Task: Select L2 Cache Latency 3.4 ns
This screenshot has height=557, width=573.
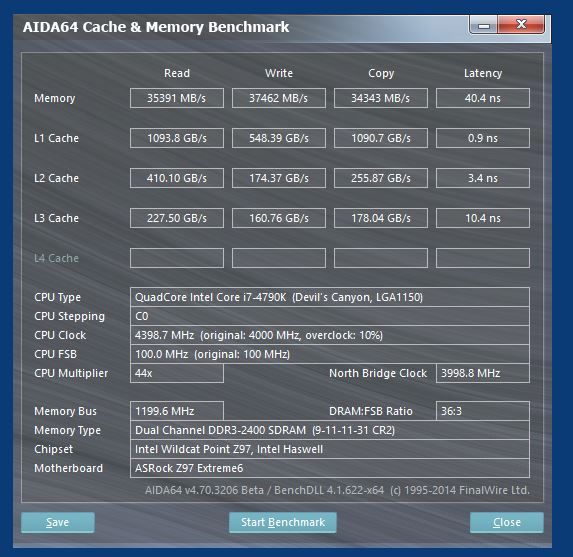Action: coord(483,178)
